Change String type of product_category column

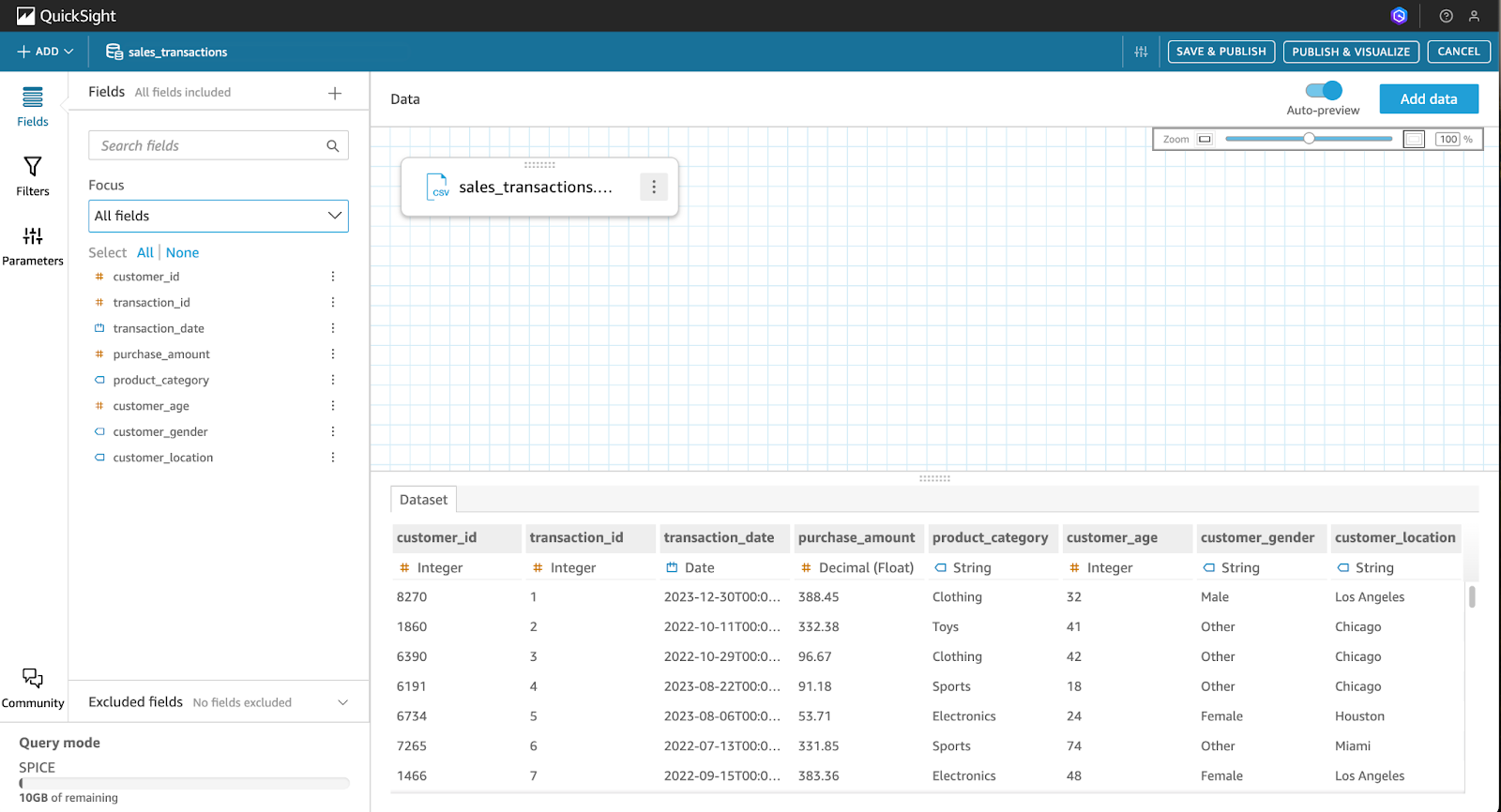963,567
